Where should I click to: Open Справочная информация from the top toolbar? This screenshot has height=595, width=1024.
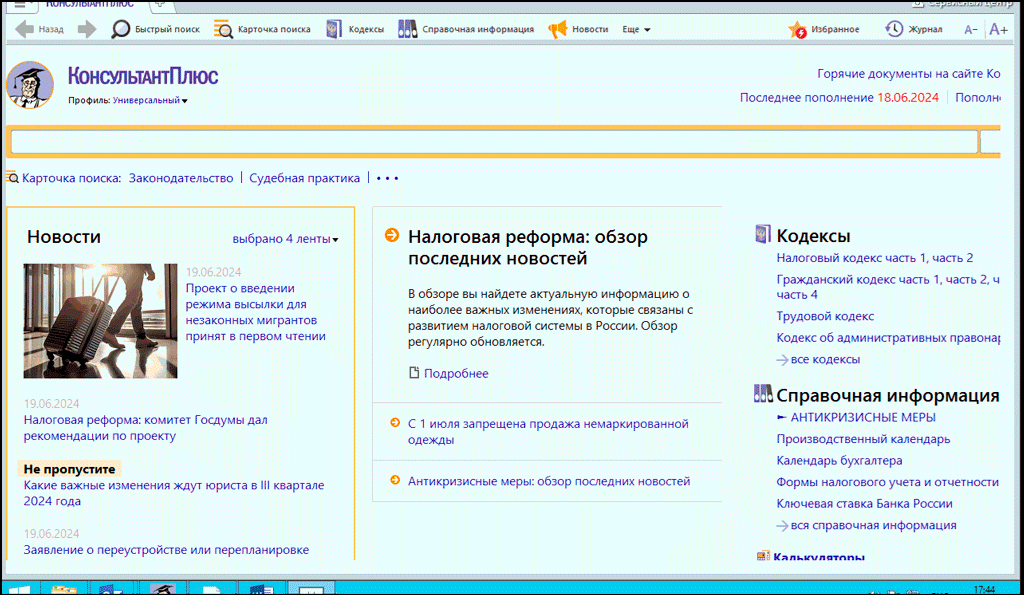[x=466, y=29]
